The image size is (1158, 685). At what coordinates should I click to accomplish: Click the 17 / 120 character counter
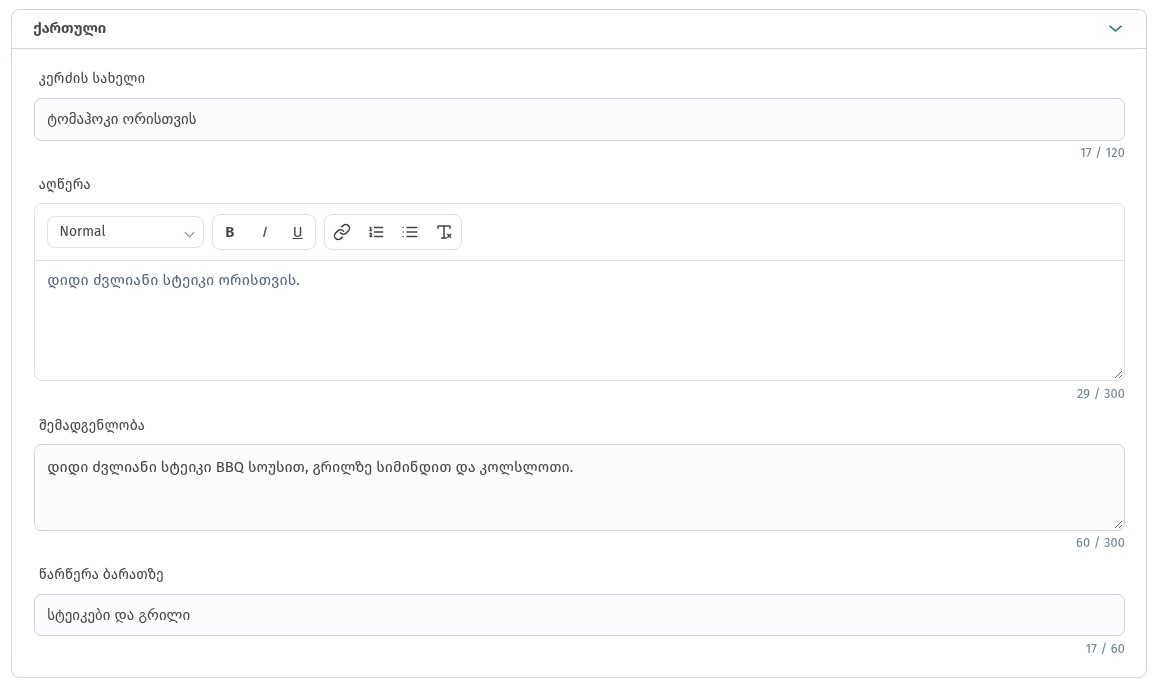1102,153
